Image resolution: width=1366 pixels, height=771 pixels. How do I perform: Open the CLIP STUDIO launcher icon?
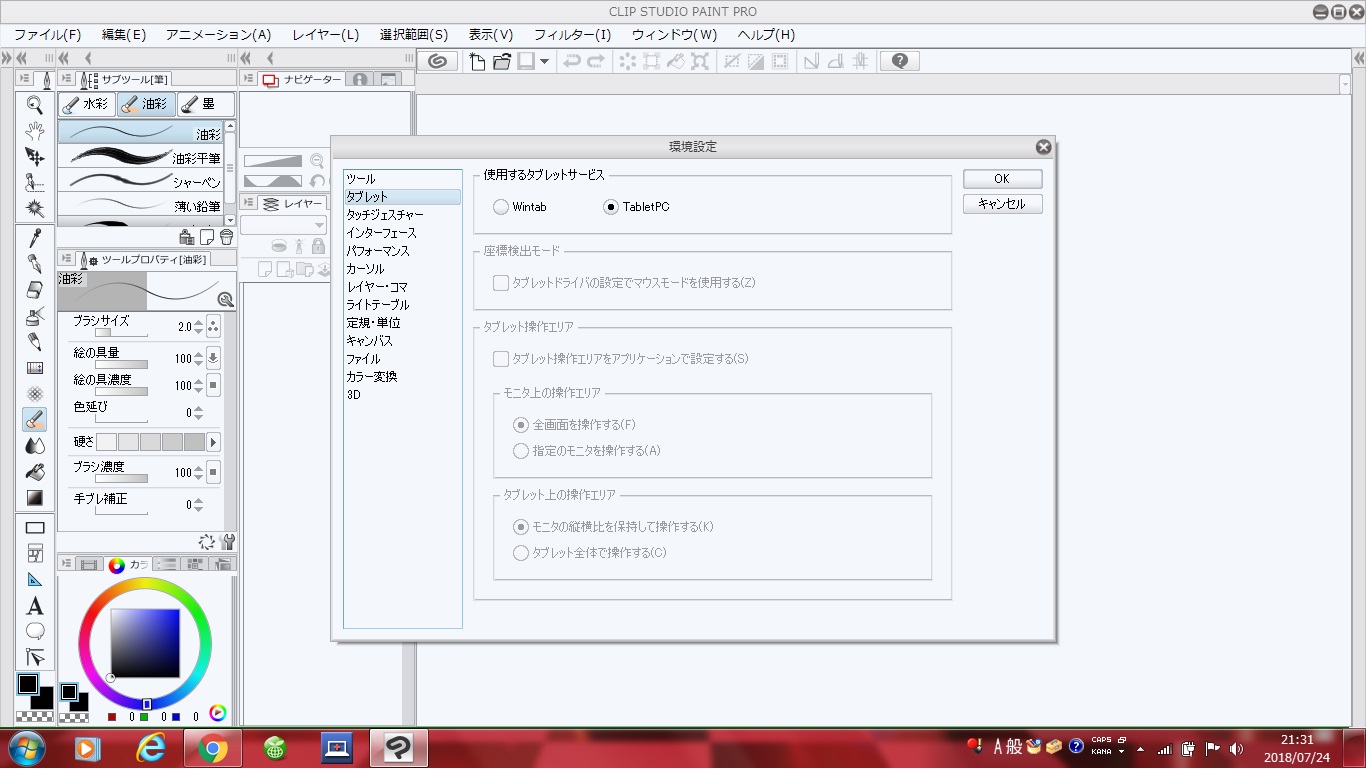[437, 61]
